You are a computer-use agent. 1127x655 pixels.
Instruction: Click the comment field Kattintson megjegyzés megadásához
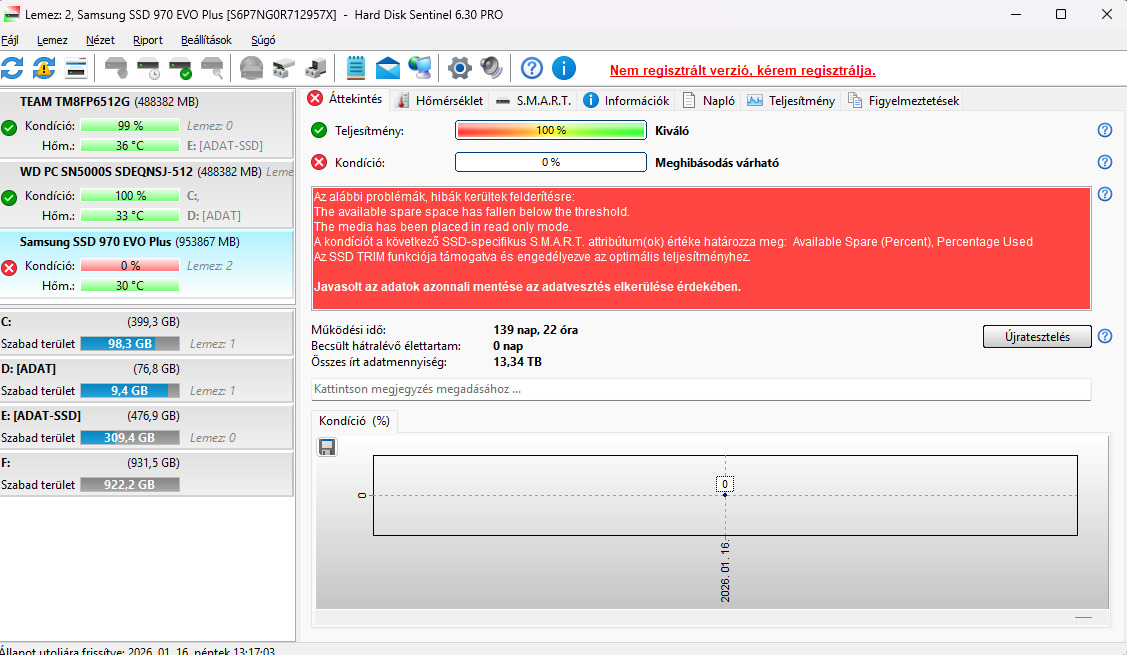coord(701,389)
